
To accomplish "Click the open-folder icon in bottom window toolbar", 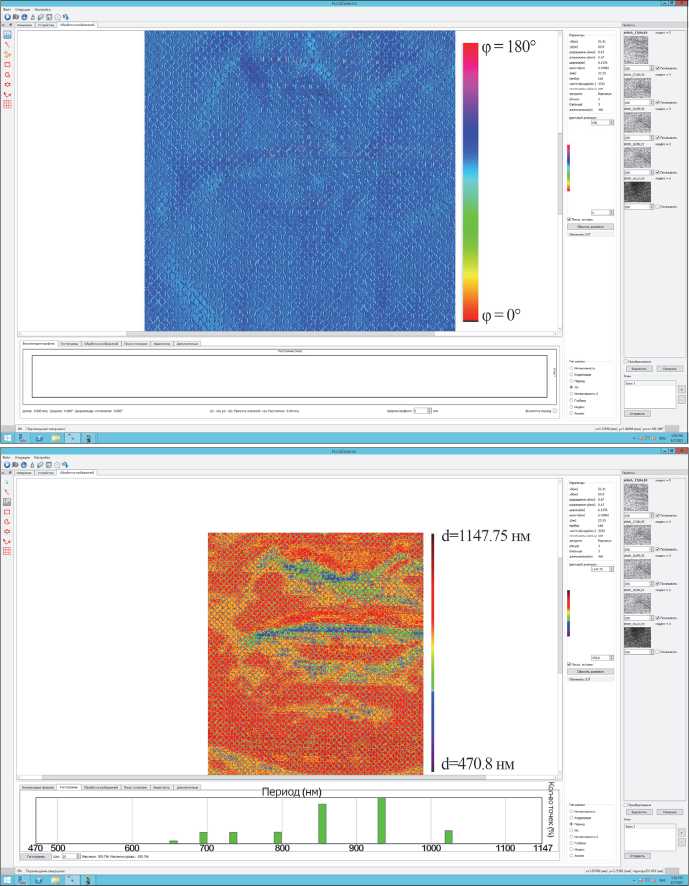I will [16, 464].
